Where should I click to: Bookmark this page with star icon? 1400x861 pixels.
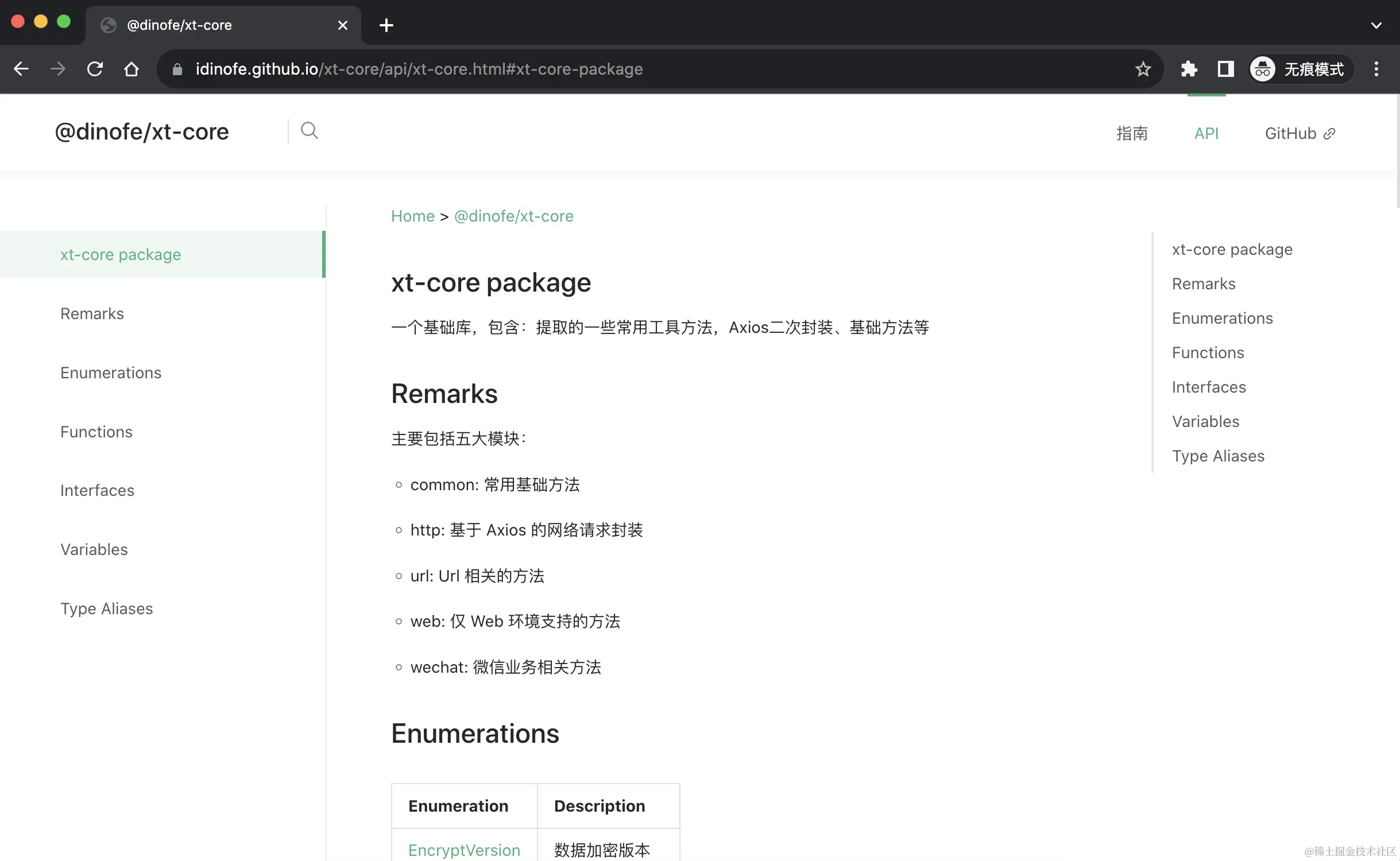1143,69
